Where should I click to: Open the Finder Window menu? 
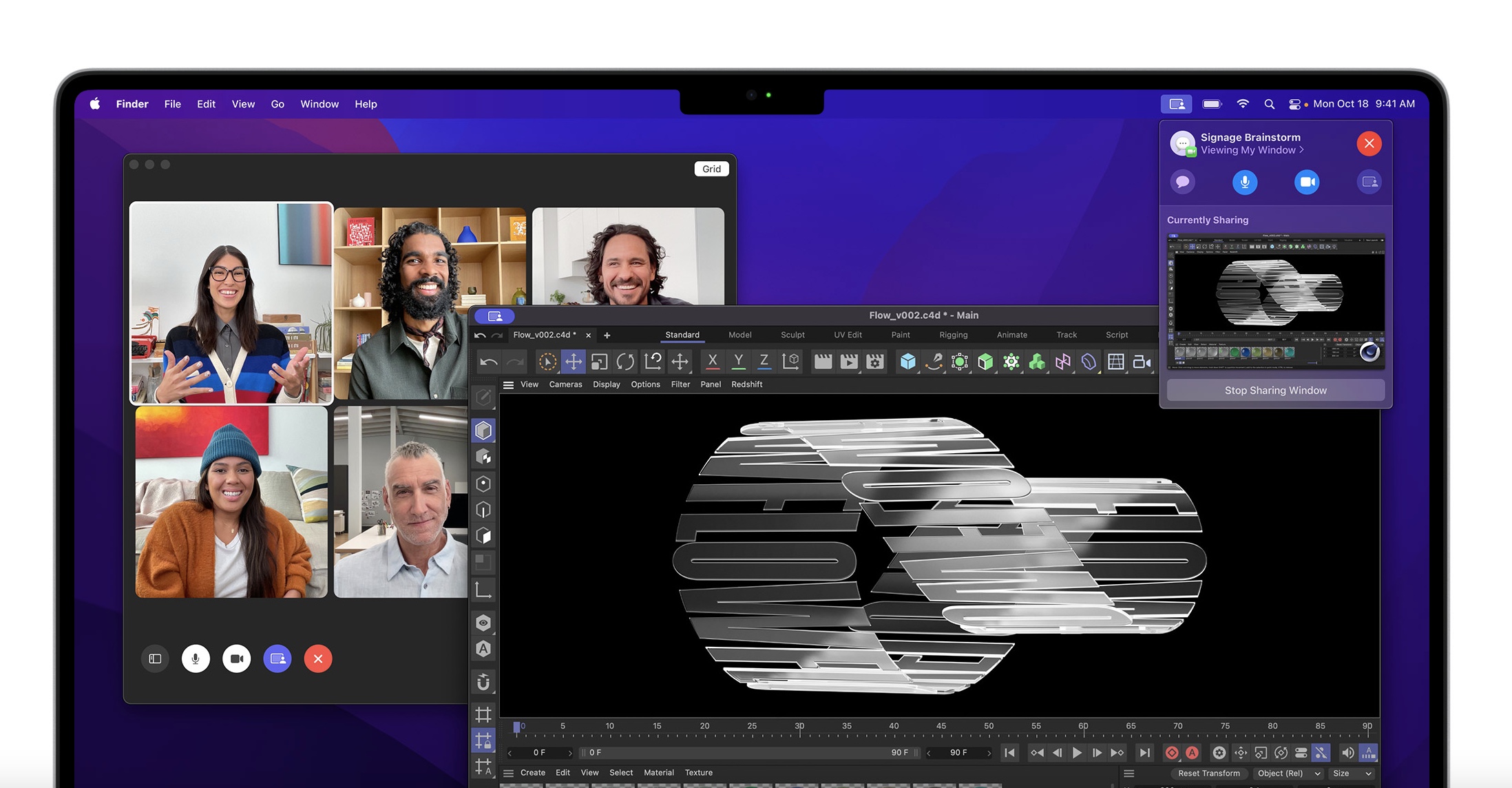319,104
